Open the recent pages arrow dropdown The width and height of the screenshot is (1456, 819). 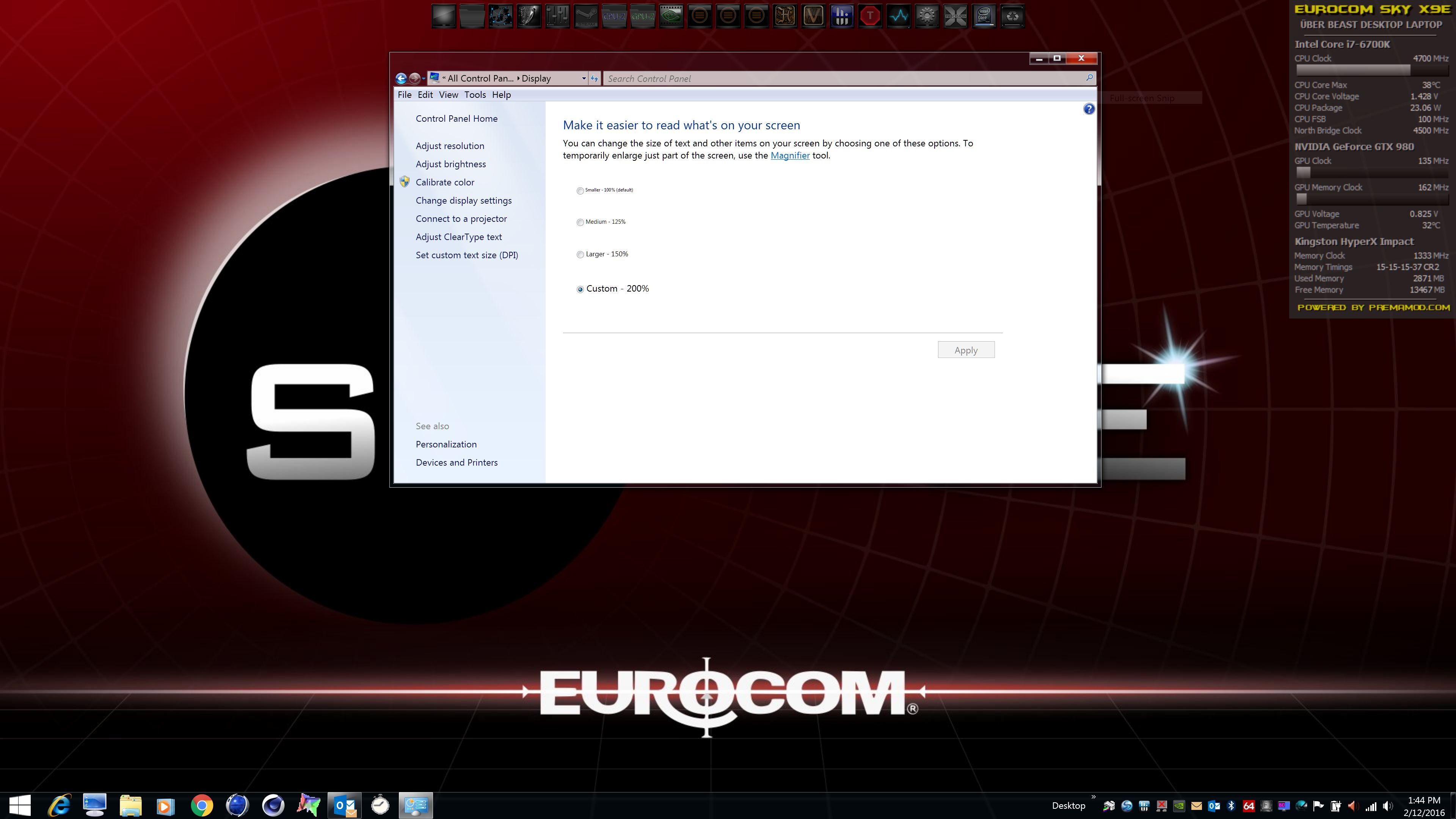(424, 78)
